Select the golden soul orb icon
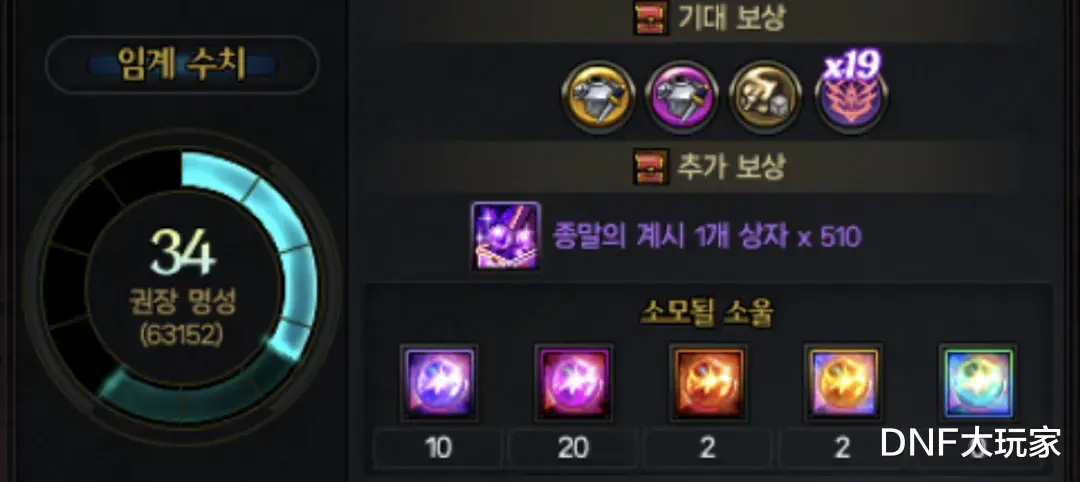 click(842, 383)
